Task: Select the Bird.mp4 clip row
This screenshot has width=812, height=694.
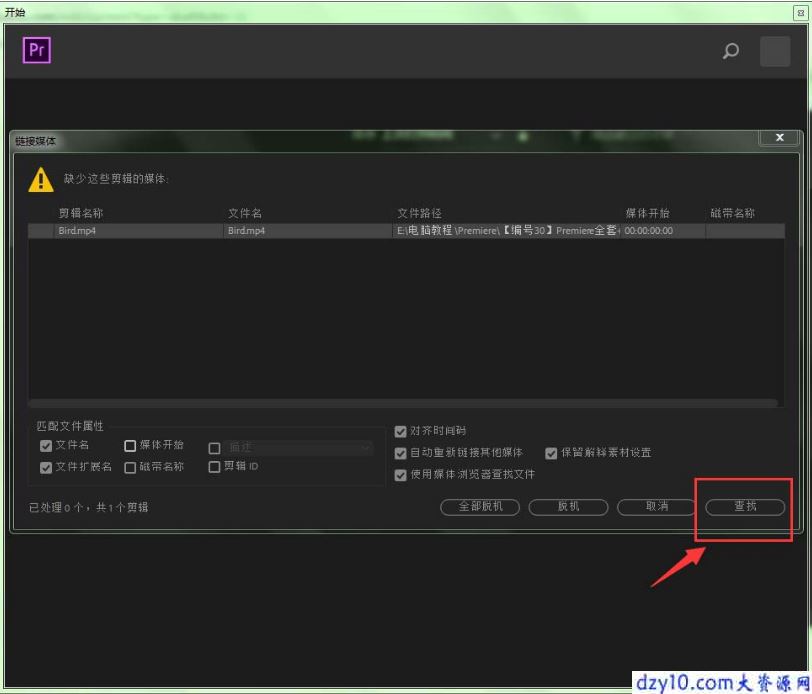Action: 407,231
